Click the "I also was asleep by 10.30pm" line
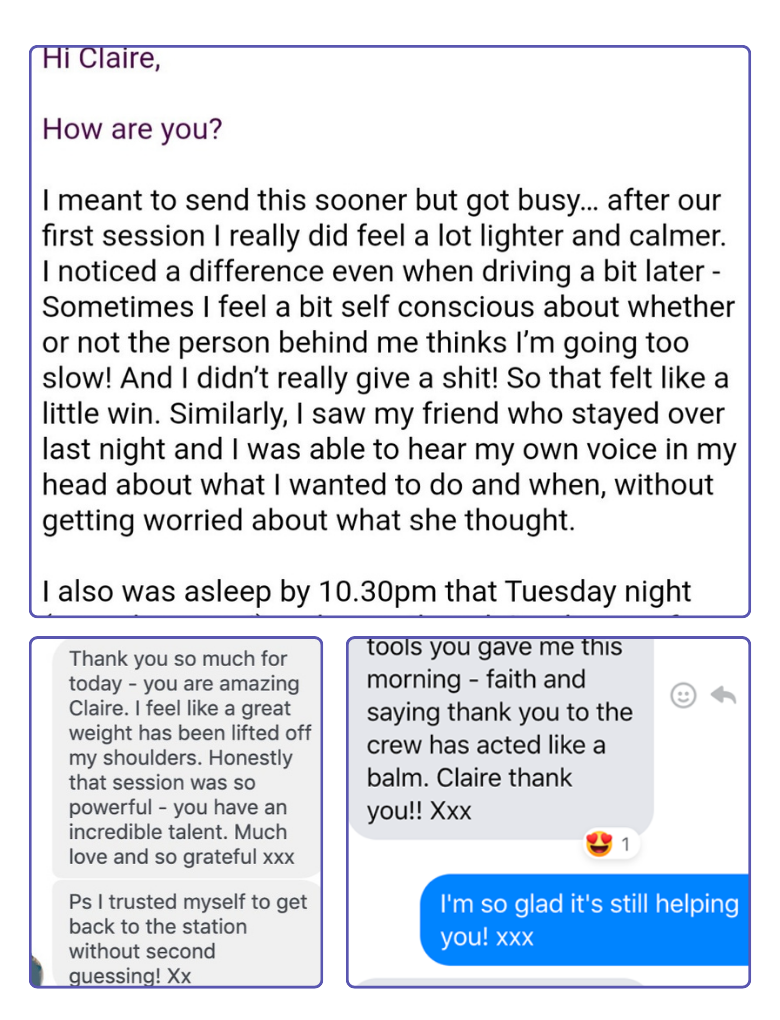780x1020 pixels. [x=366, y=591]
